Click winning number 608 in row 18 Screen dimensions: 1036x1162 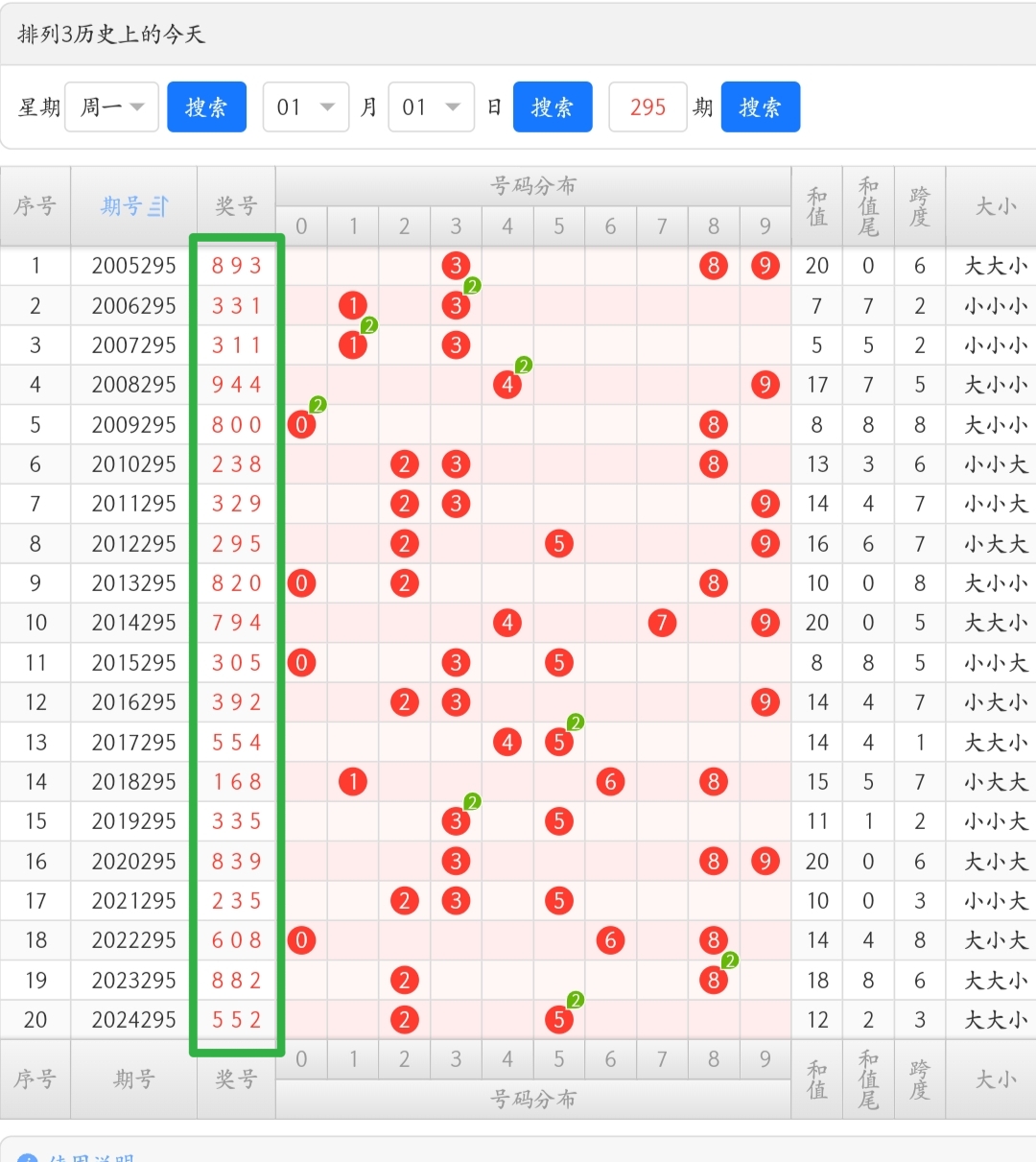point(237,940)
